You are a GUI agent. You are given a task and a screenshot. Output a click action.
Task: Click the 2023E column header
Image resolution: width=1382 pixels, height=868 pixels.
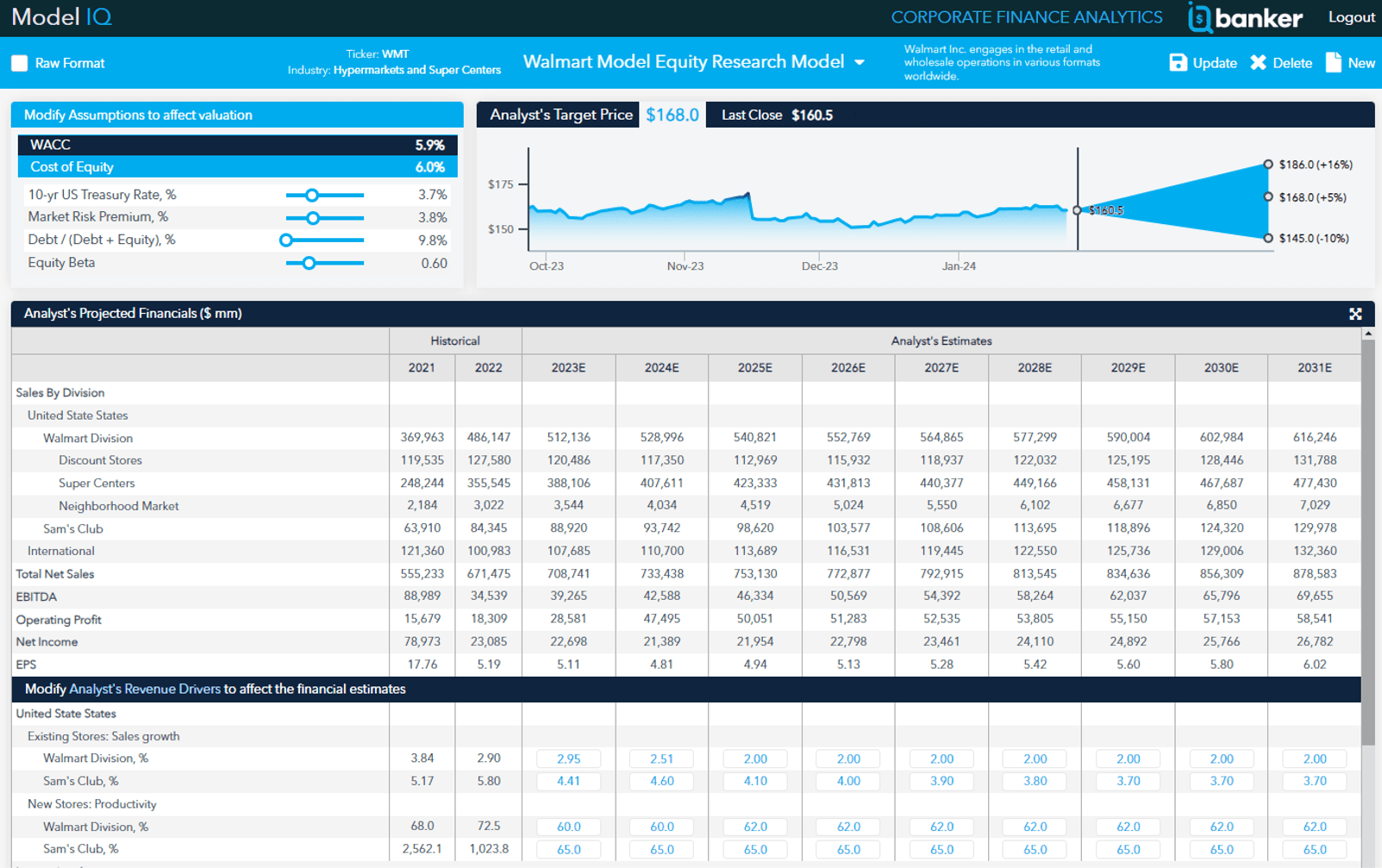point(568,368)
